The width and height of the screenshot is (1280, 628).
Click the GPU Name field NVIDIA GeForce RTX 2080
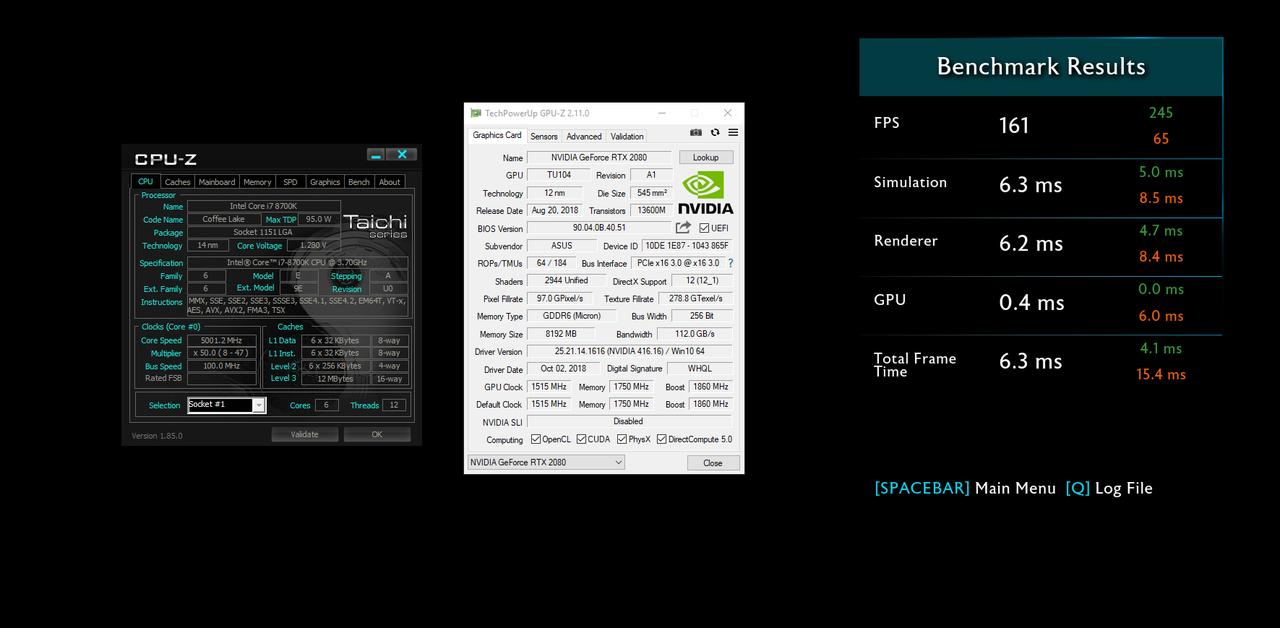click(x=598, y=157)
